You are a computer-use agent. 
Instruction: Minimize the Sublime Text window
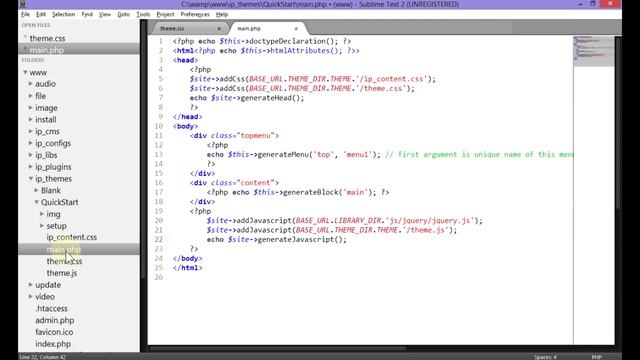[580, 4]
